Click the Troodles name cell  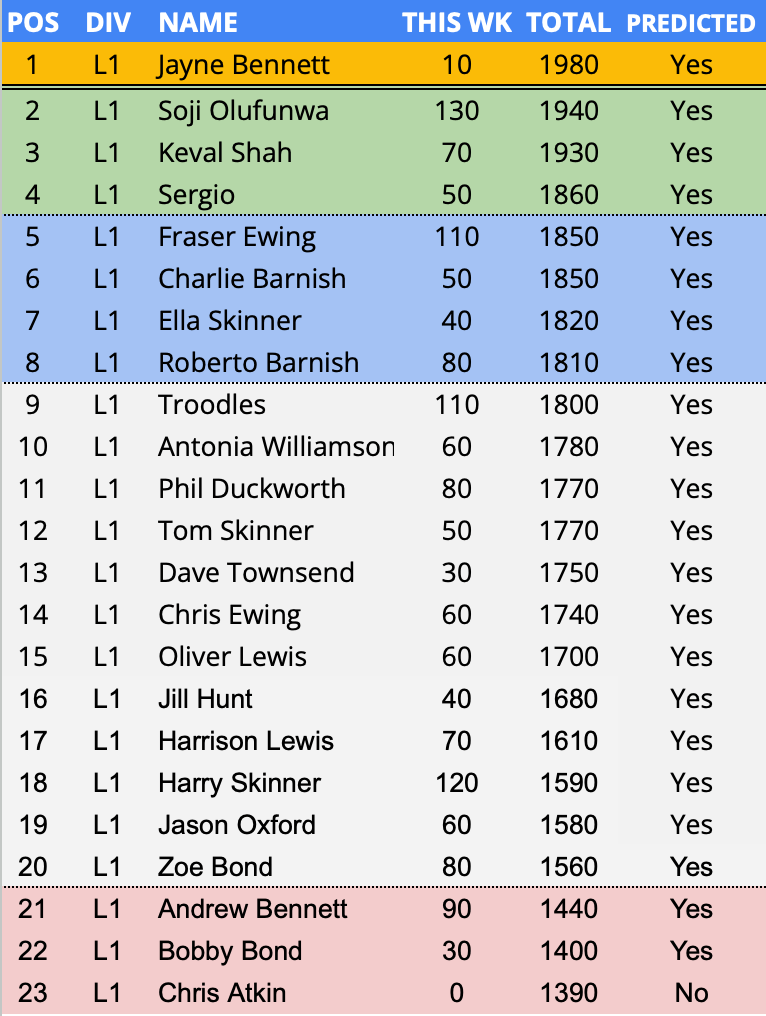212,405
